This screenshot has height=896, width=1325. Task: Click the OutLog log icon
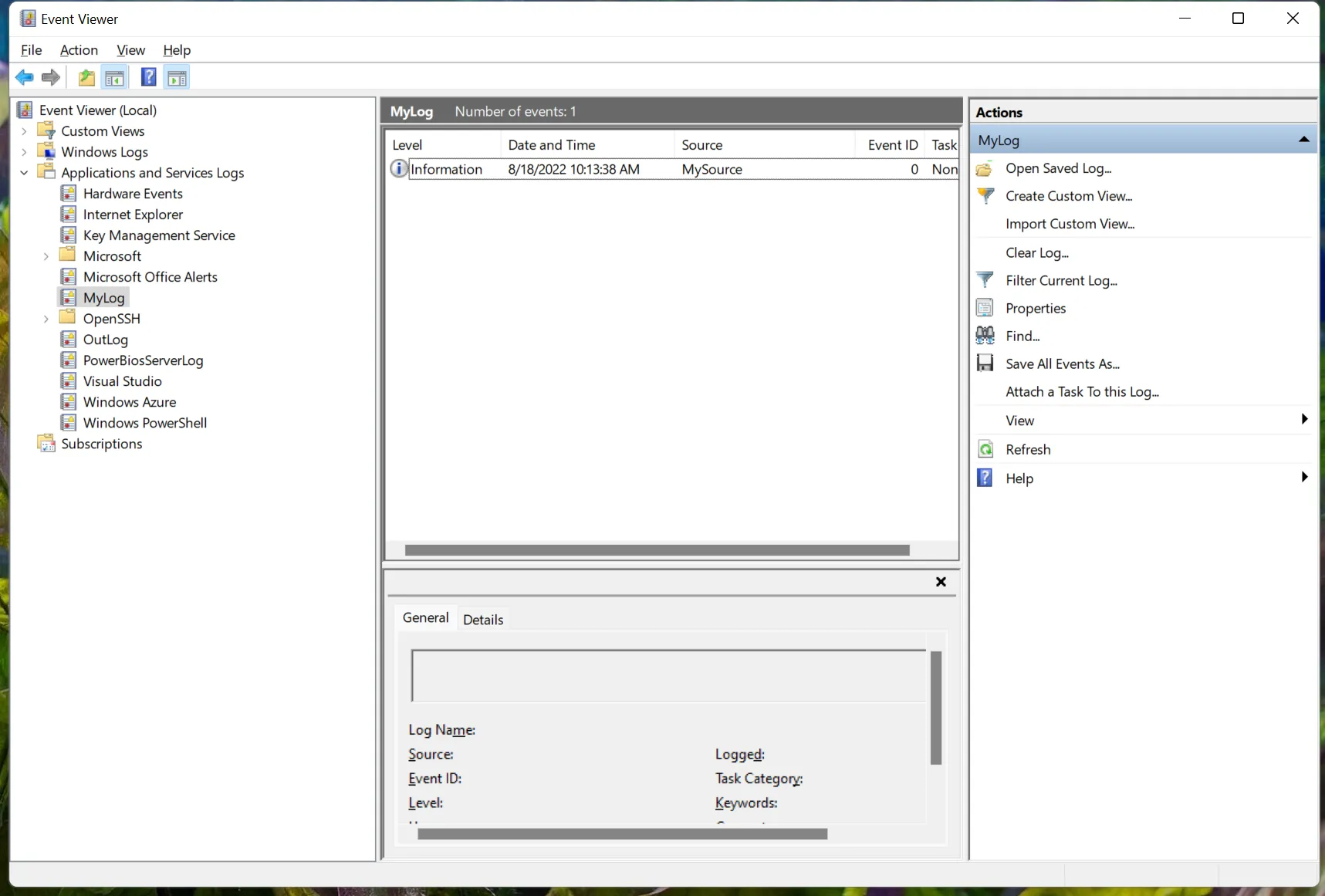(x=69, y=339)
